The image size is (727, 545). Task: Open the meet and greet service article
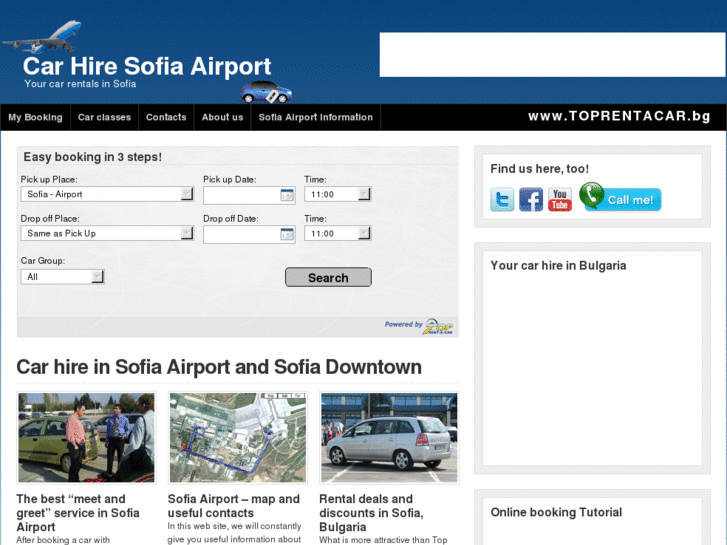pos(78,513)
